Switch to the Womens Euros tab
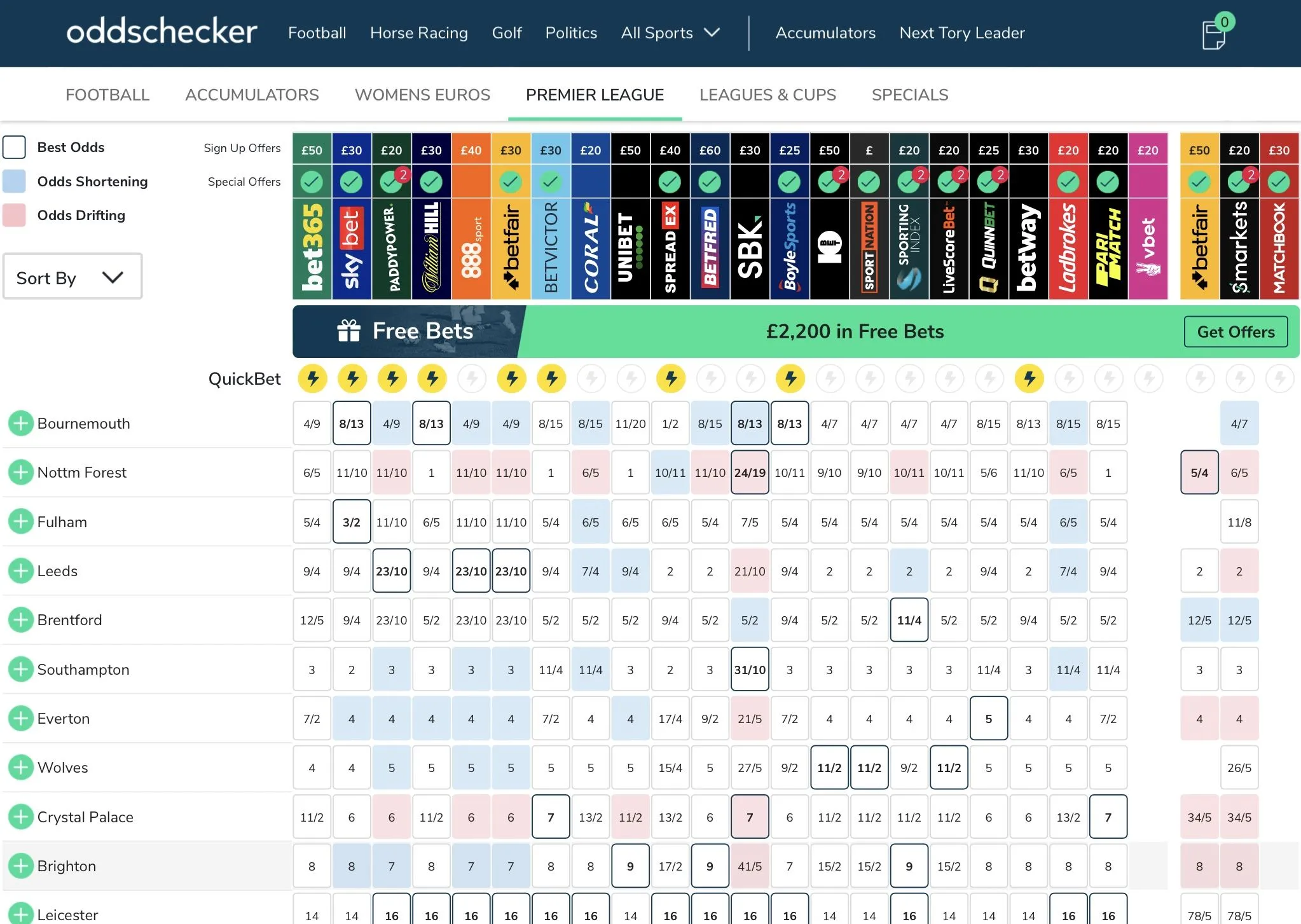This screenshot has height=924, width=1301. click(x=422, y=95)
